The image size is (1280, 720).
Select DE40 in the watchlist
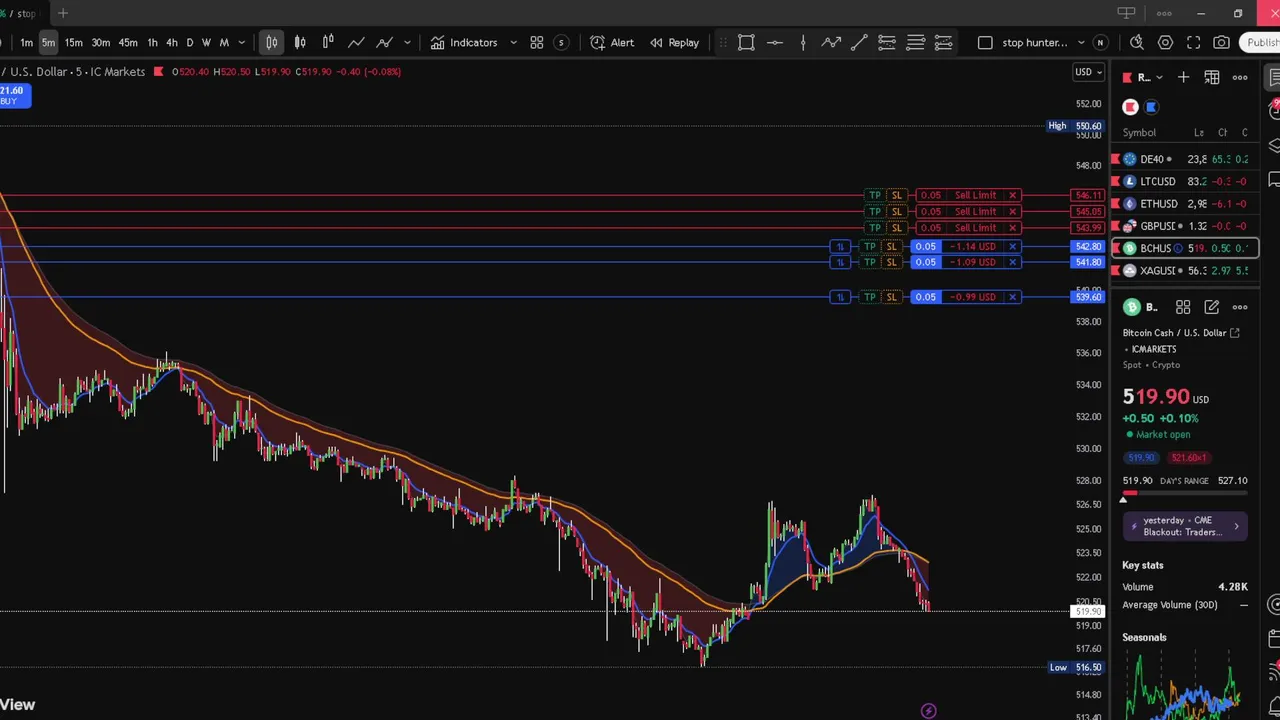coord(1185,159)
